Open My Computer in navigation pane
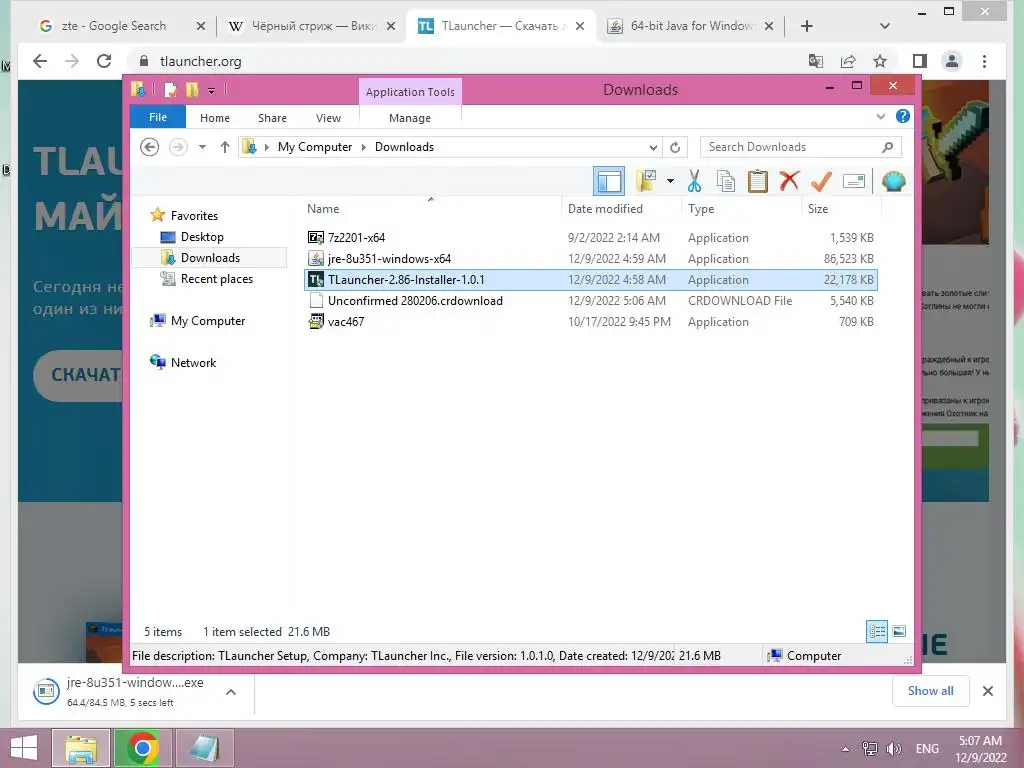Image resolution: width=1024 pixels, height=768 pixels. pos(208,321)
